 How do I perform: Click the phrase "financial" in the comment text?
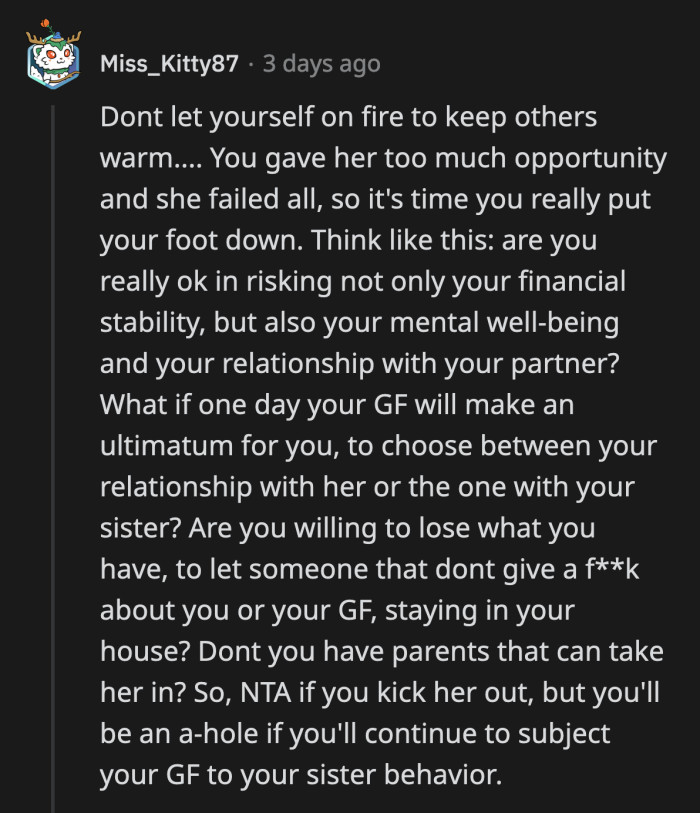click(573, 282)
